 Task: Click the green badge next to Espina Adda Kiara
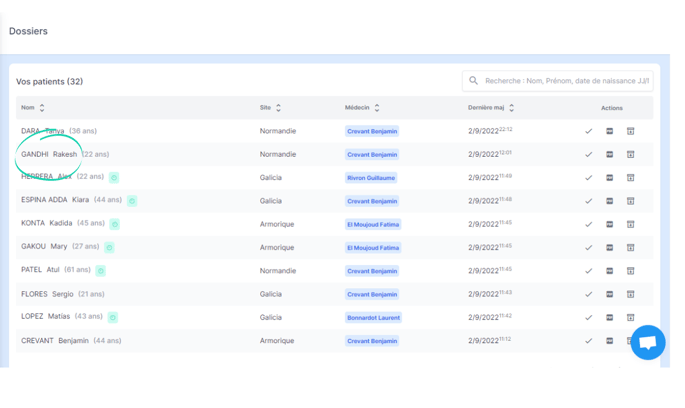[x=132, y=201]
